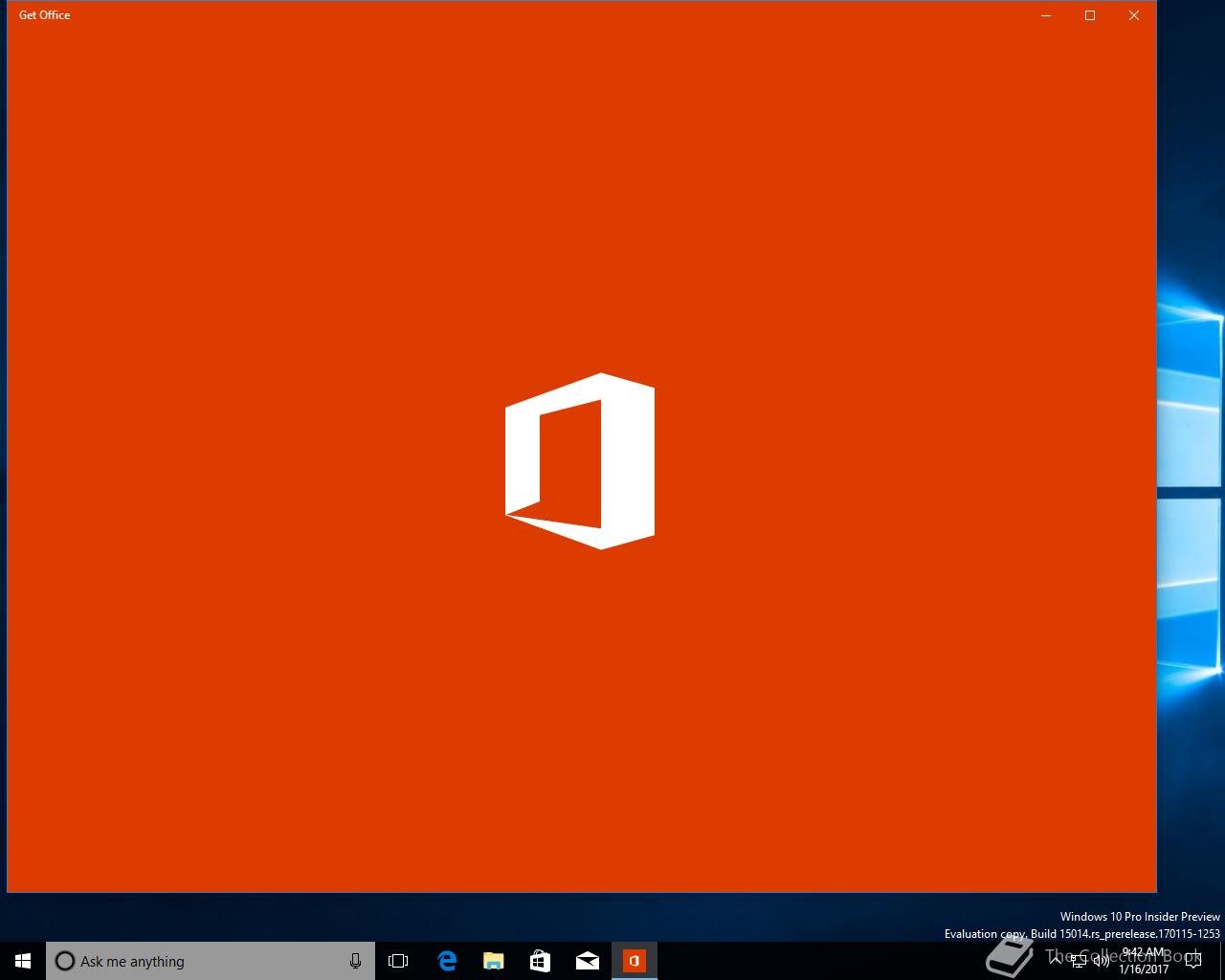Click the Cortana search box
Viewport: 1225px width, 980px height.
click(x=211, y=961)
